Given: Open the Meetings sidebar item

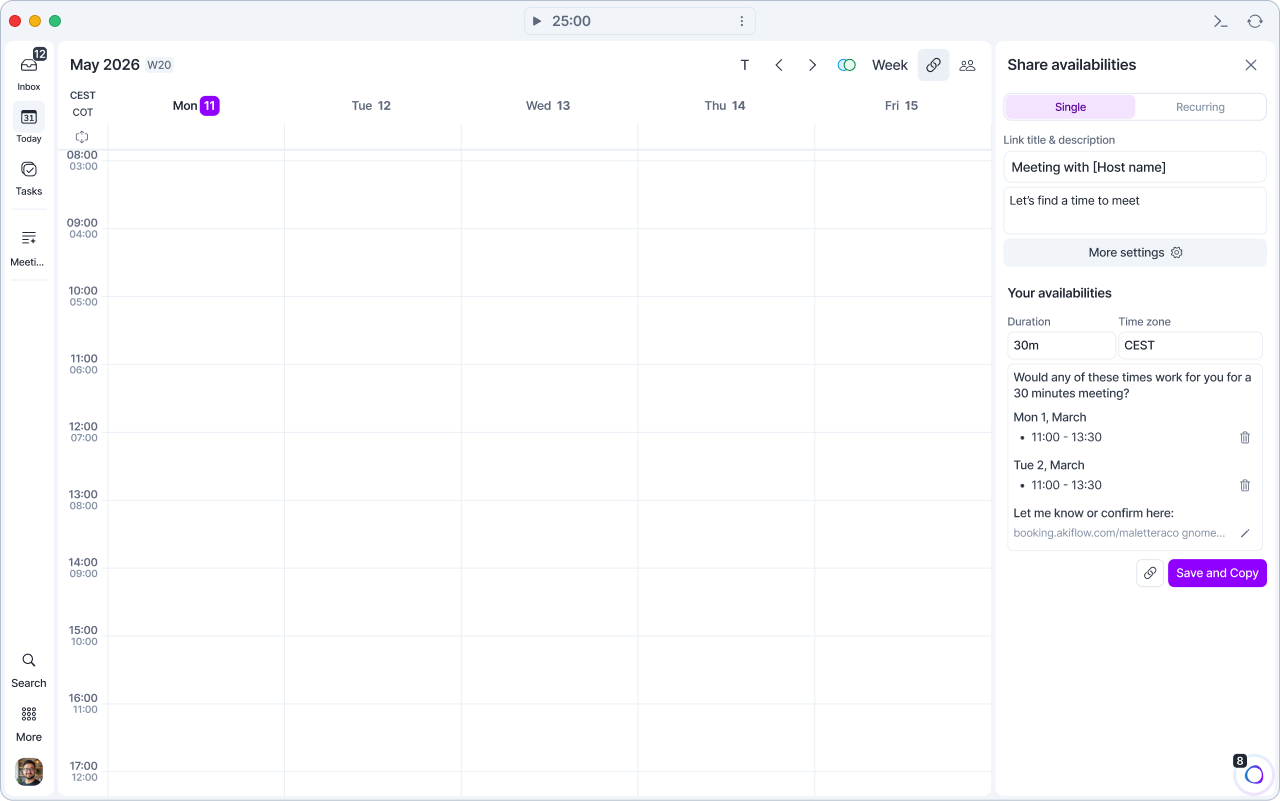Looking at the screenshot, I should 29,246.
